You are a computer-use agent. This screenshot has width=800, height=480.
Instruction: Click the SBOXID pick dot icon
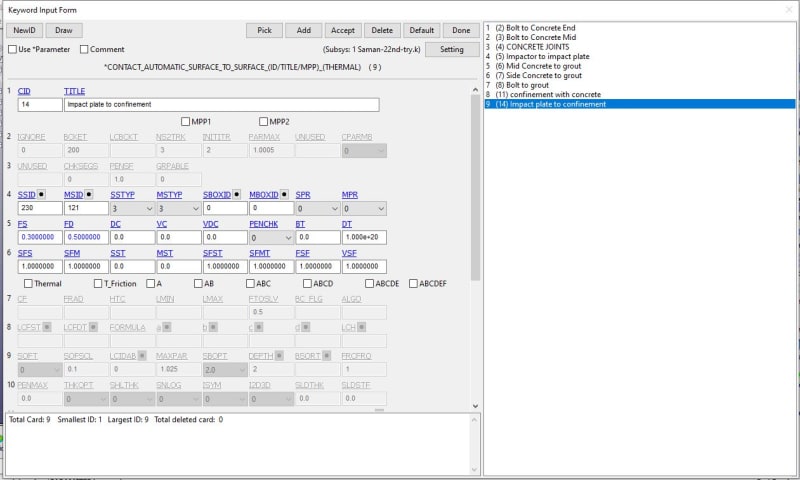point(237,194)
